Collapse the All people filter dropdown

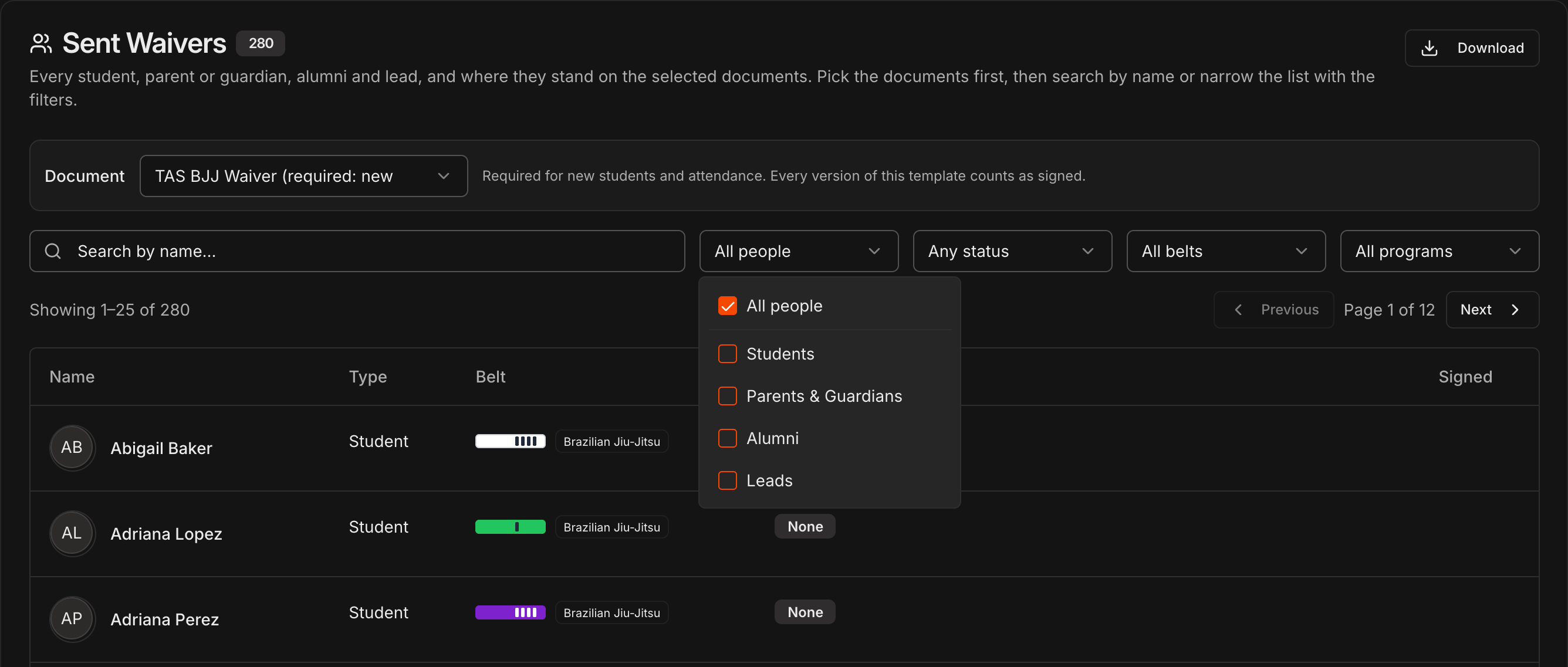tap(799, 250)
